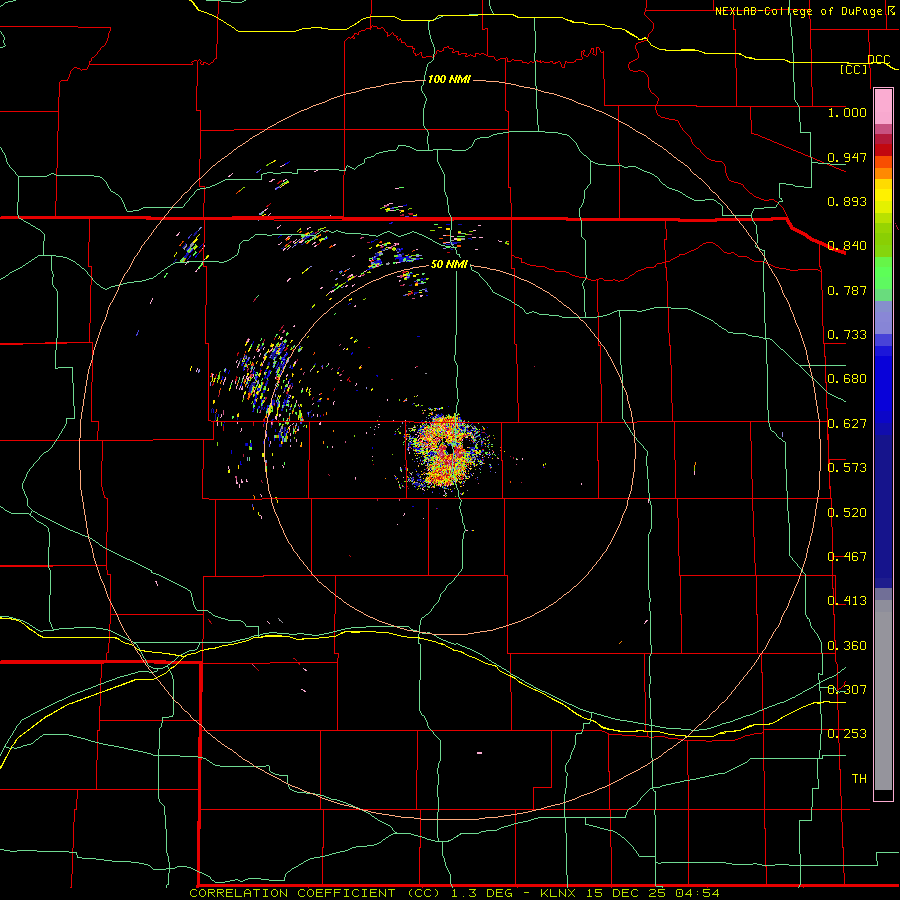This screenshot has width=900, height=900.
Task: Click the [CC] legend heading
Action: (x=854, y=69)
